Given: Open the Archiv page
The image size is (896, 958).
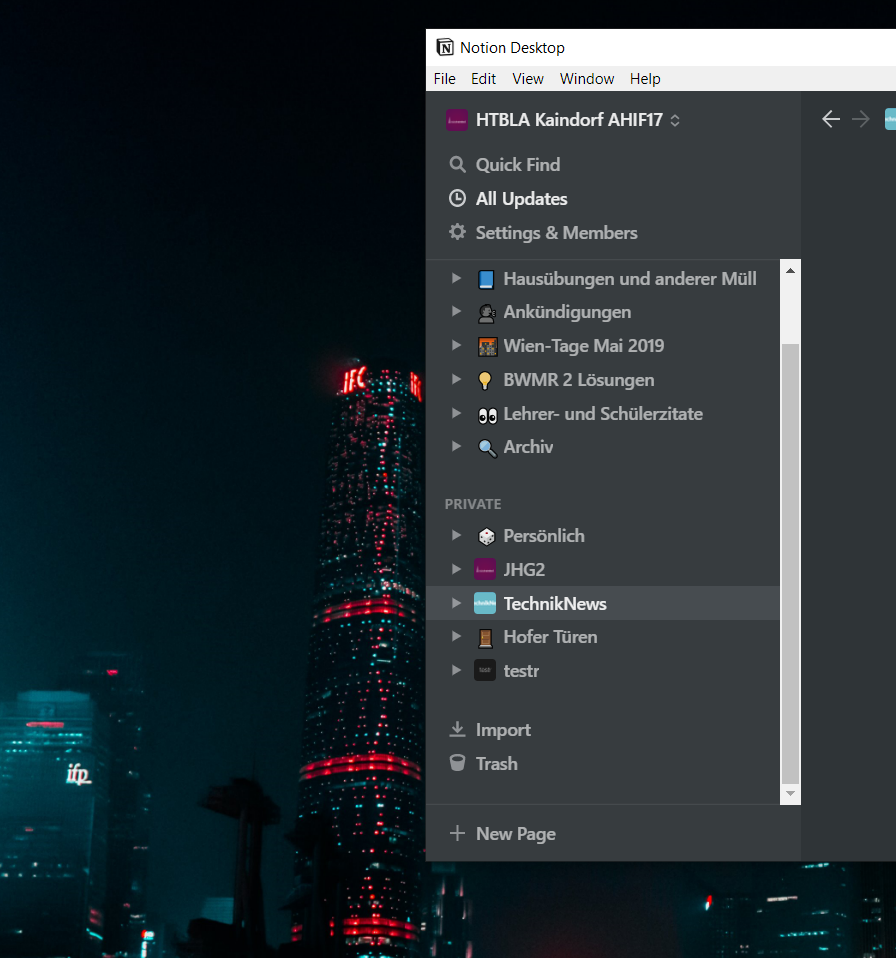Looking at the screenshot, I should point(528,447).
